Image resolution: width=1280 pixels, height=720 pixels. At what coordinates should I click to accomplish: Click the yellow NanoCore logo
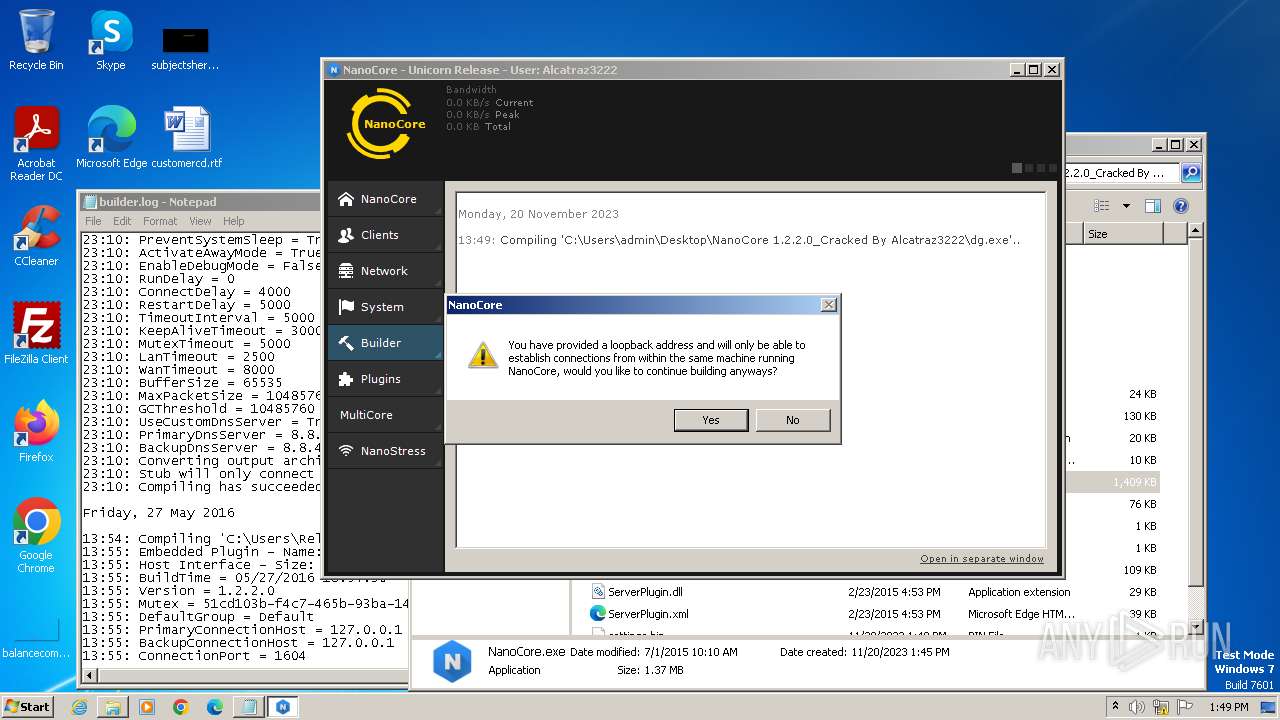[x=386, y=124]
